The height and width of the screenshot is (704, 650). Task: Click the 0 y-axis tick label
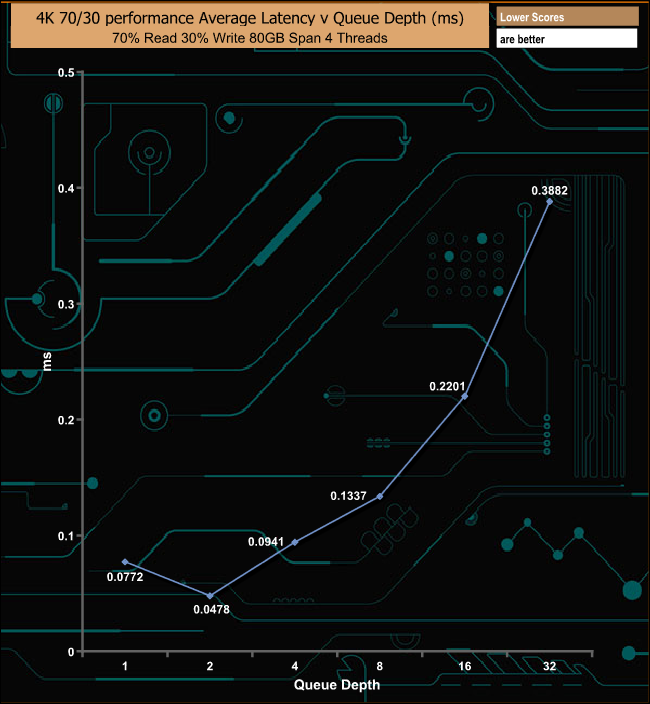(71, 652)
